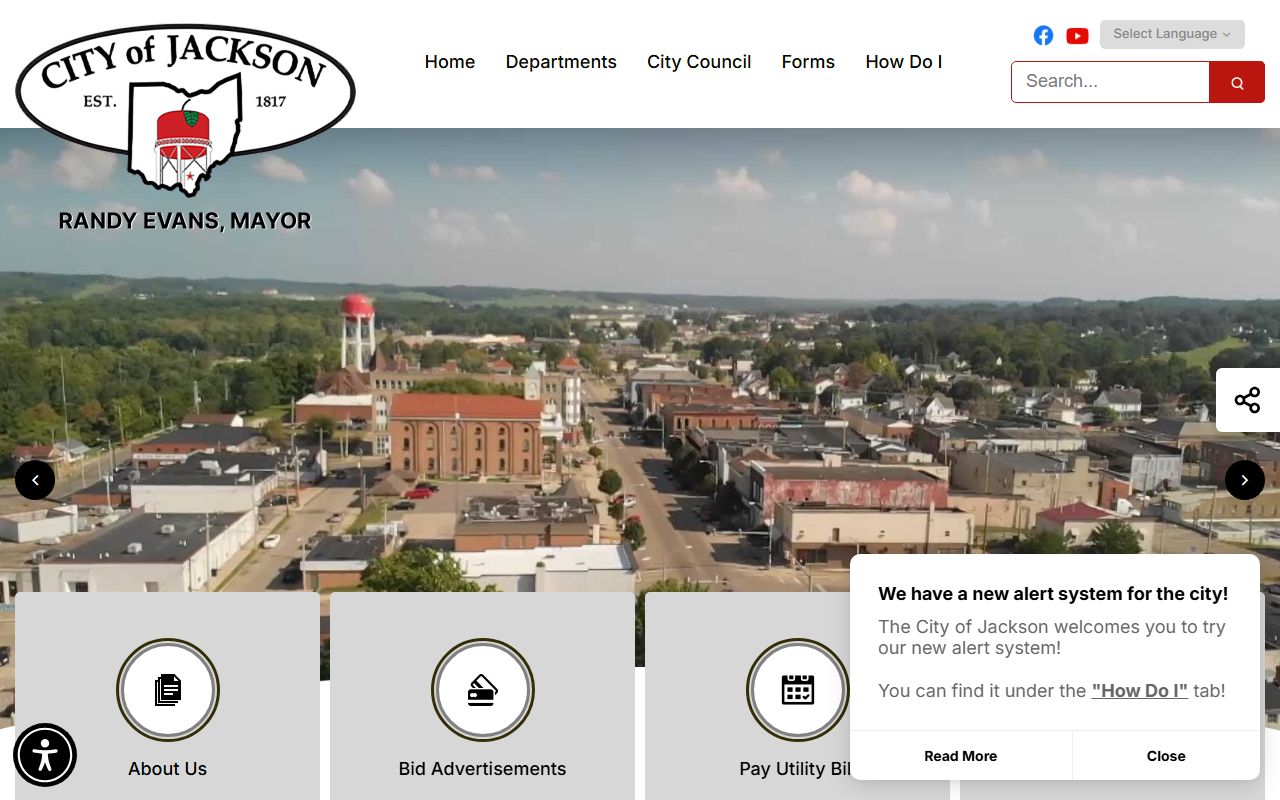The width and height of the screenshot is (1280, 800).
Task: Open the Home menu item
Action: [450, 62]
